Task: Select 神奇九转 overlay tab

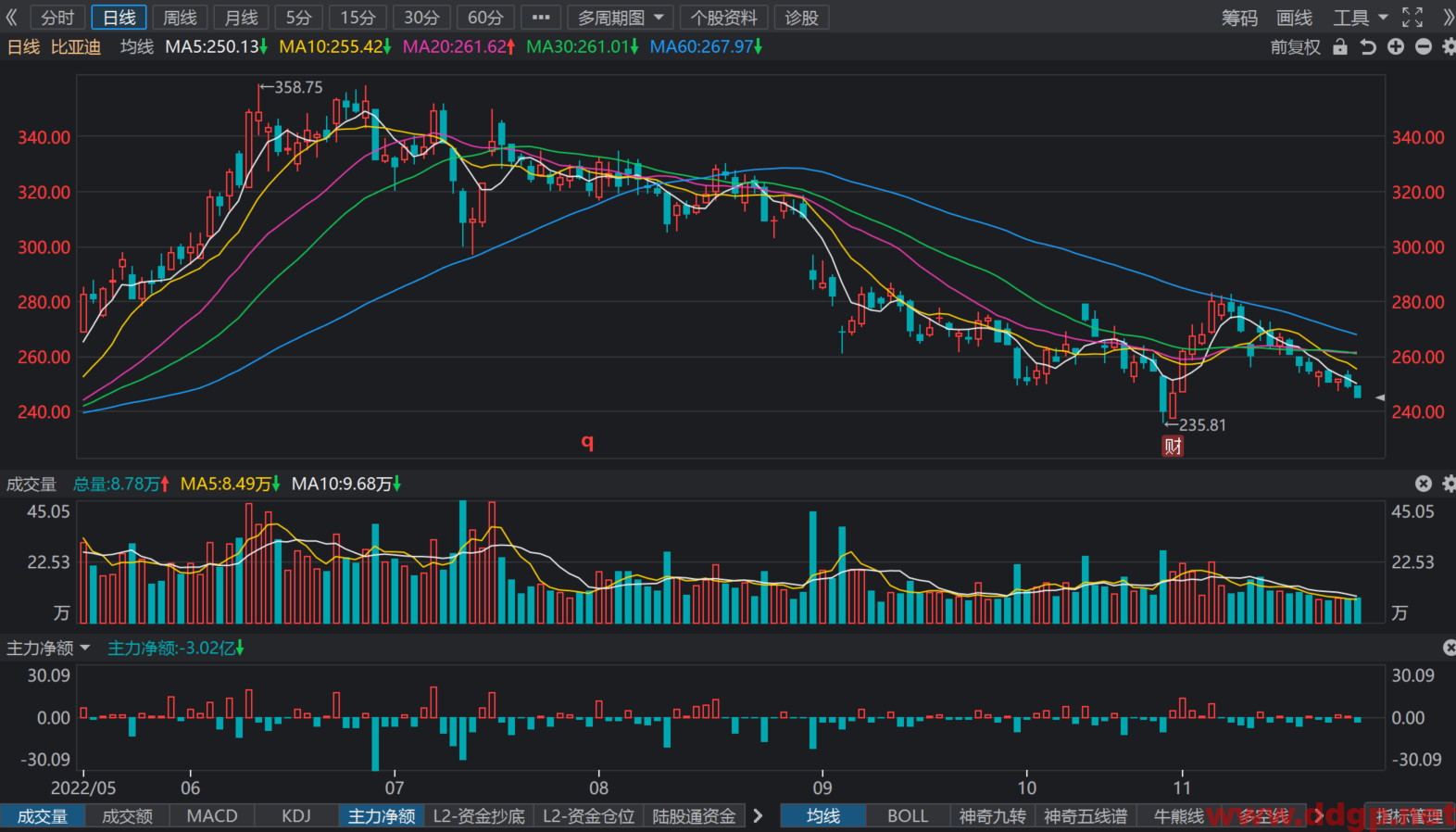Action: 993,816
